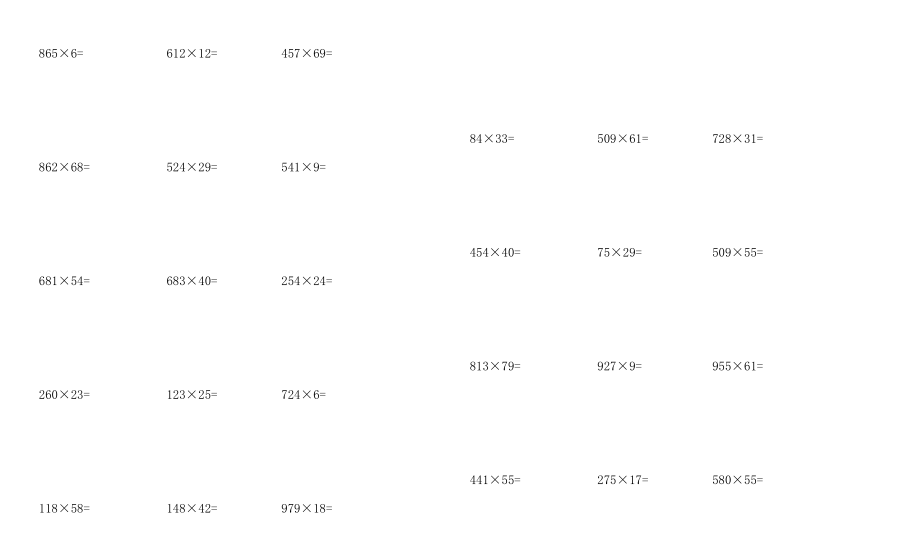Select the 254×24= equation
920x558 pixels.
tap(307, 281)
